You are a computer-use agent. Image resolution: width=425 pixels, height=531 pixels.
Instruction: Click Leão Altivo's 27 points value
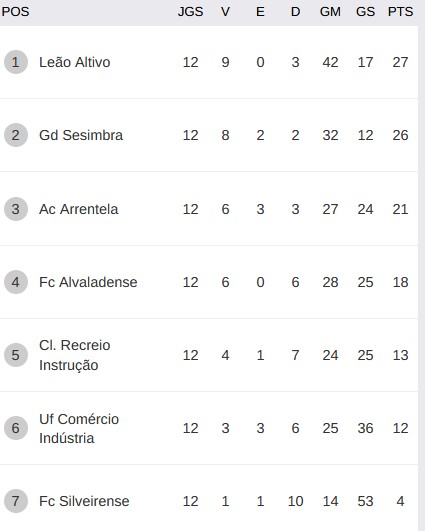(x=400, y=62)
